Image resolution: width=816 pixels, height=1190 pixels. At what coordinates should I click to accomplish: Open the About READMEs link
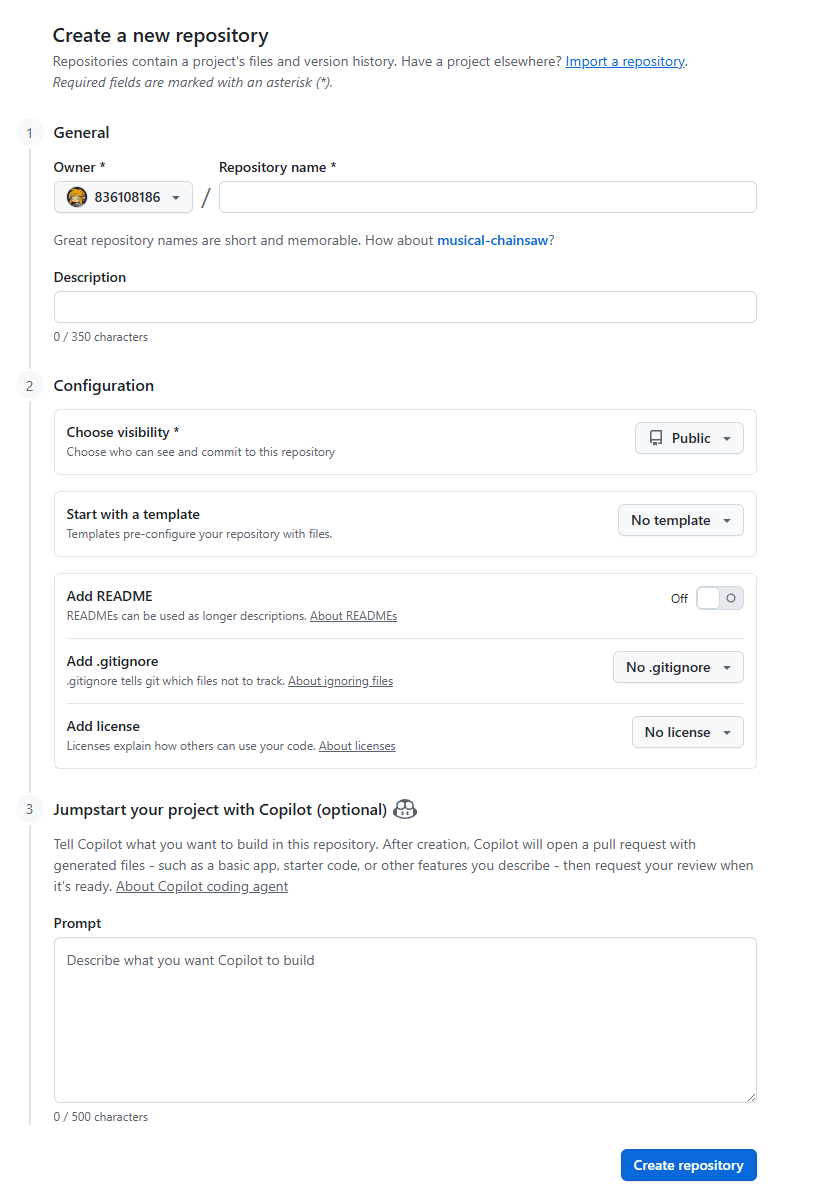pyautogui.click(x=353, y=615)
